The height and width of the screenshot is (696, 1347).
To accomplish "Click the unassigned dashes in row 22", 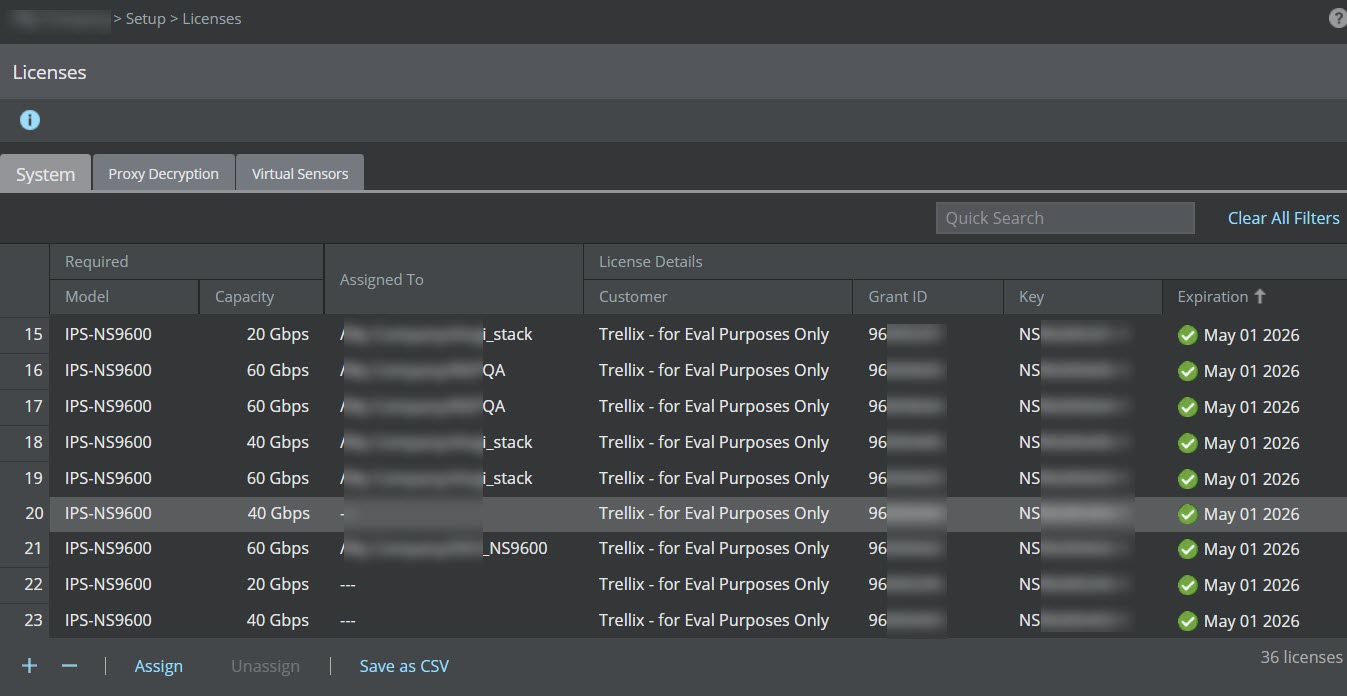I will coord(348,584).
